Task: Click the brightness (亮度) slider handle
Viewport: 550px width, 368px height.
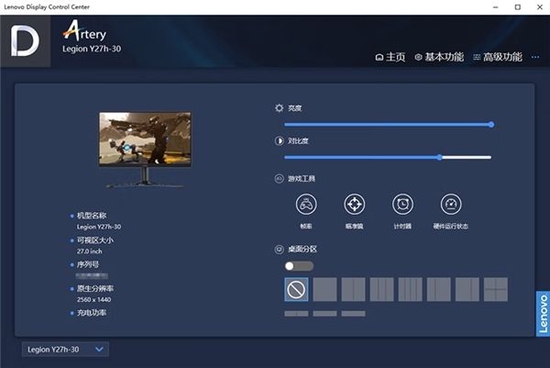Action: click(491, 125)
